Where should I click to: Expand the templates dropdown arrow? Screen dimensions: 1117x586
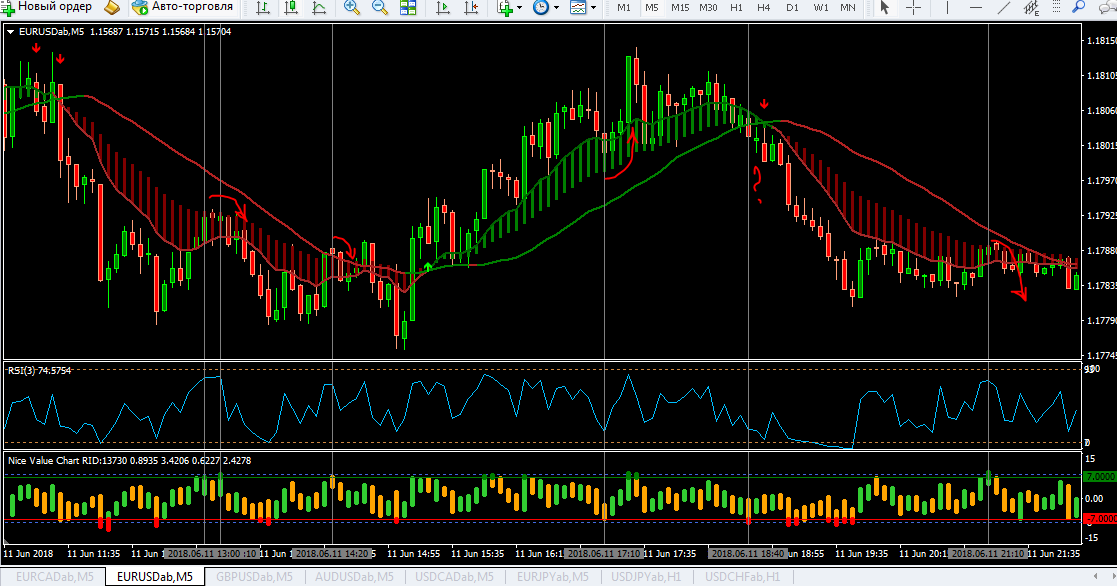(593, 8)
